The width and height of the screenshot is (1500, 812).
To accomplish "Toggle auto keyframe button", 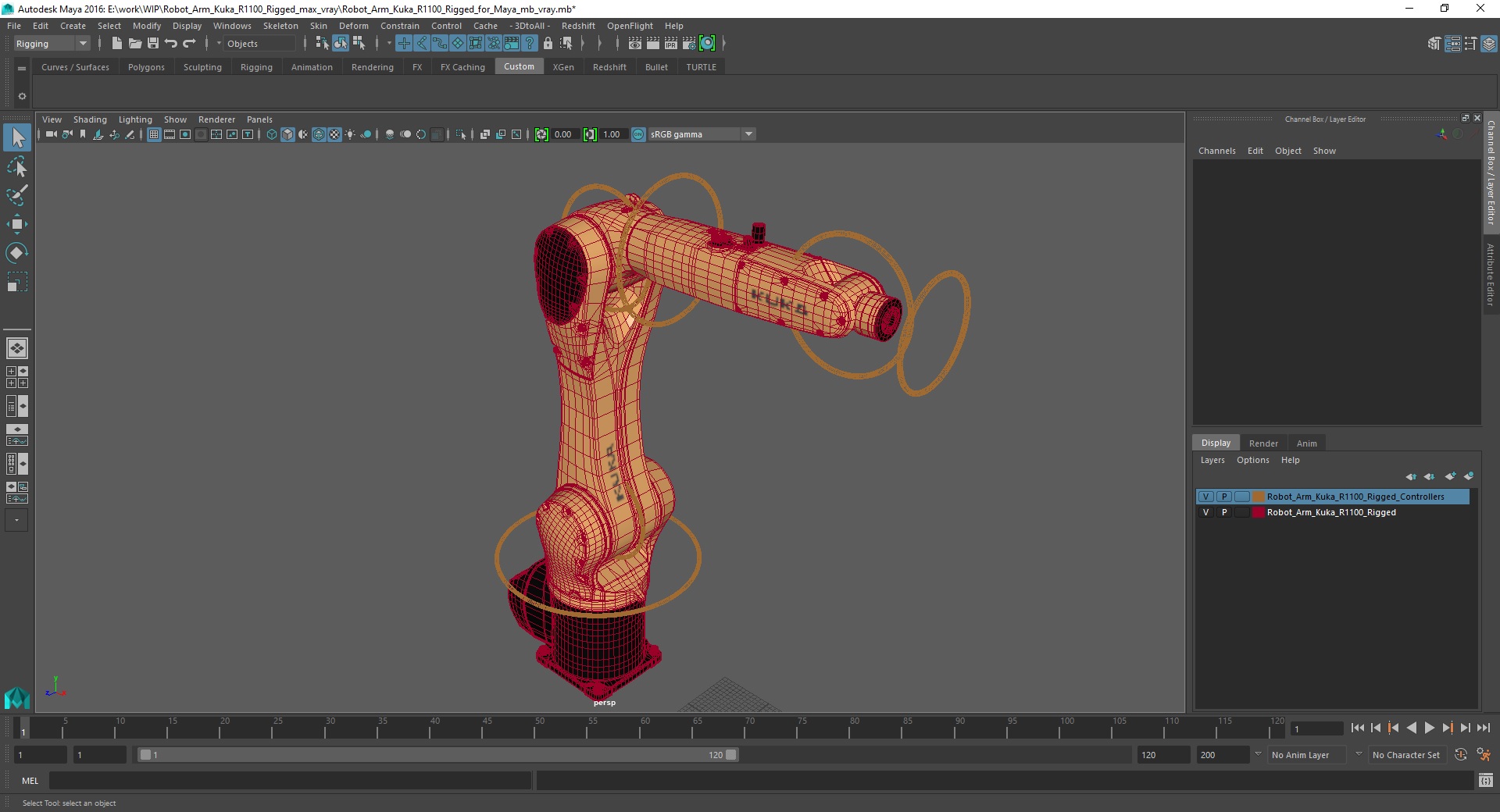I will [1461, 755].
